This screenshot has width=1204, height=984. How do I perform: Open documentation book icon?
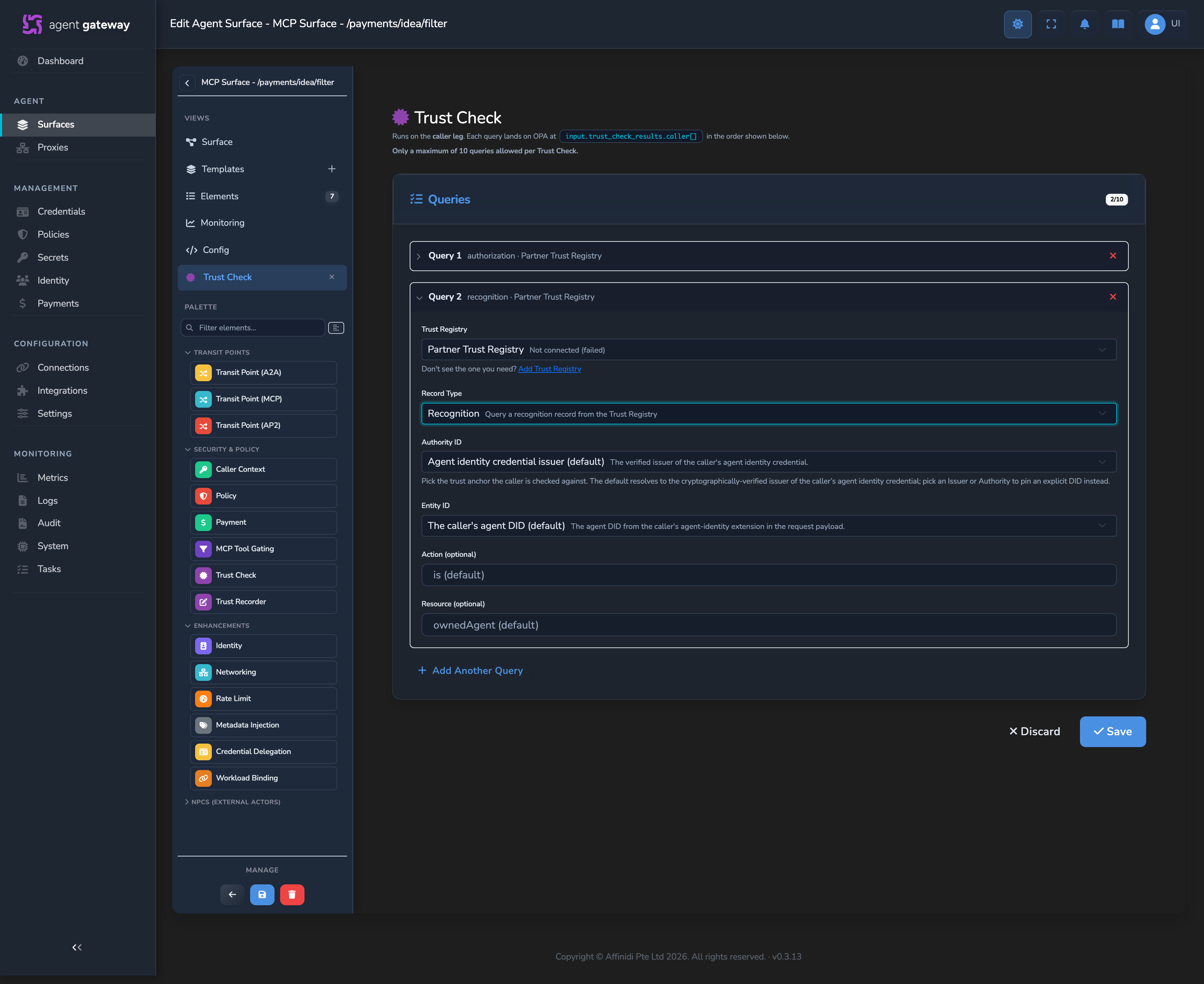(1117, 24)
